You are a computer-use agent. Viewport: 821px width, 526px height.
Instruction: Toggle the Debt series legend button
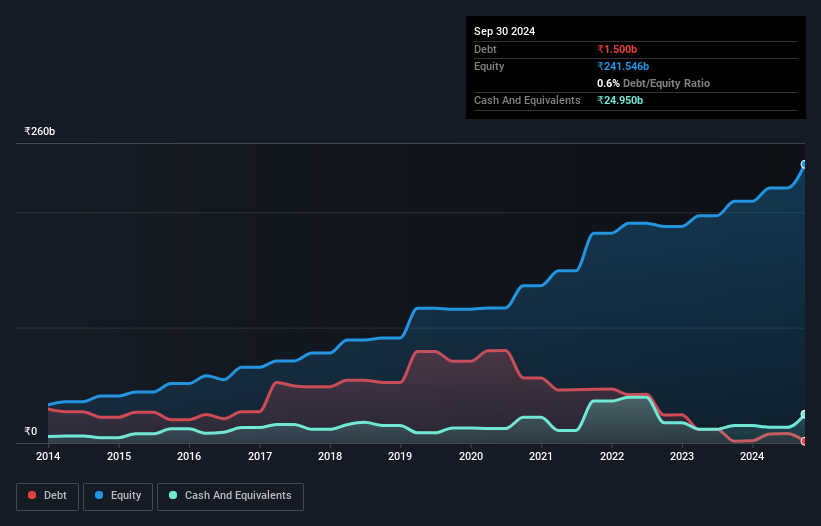click(x=48, y=496)
